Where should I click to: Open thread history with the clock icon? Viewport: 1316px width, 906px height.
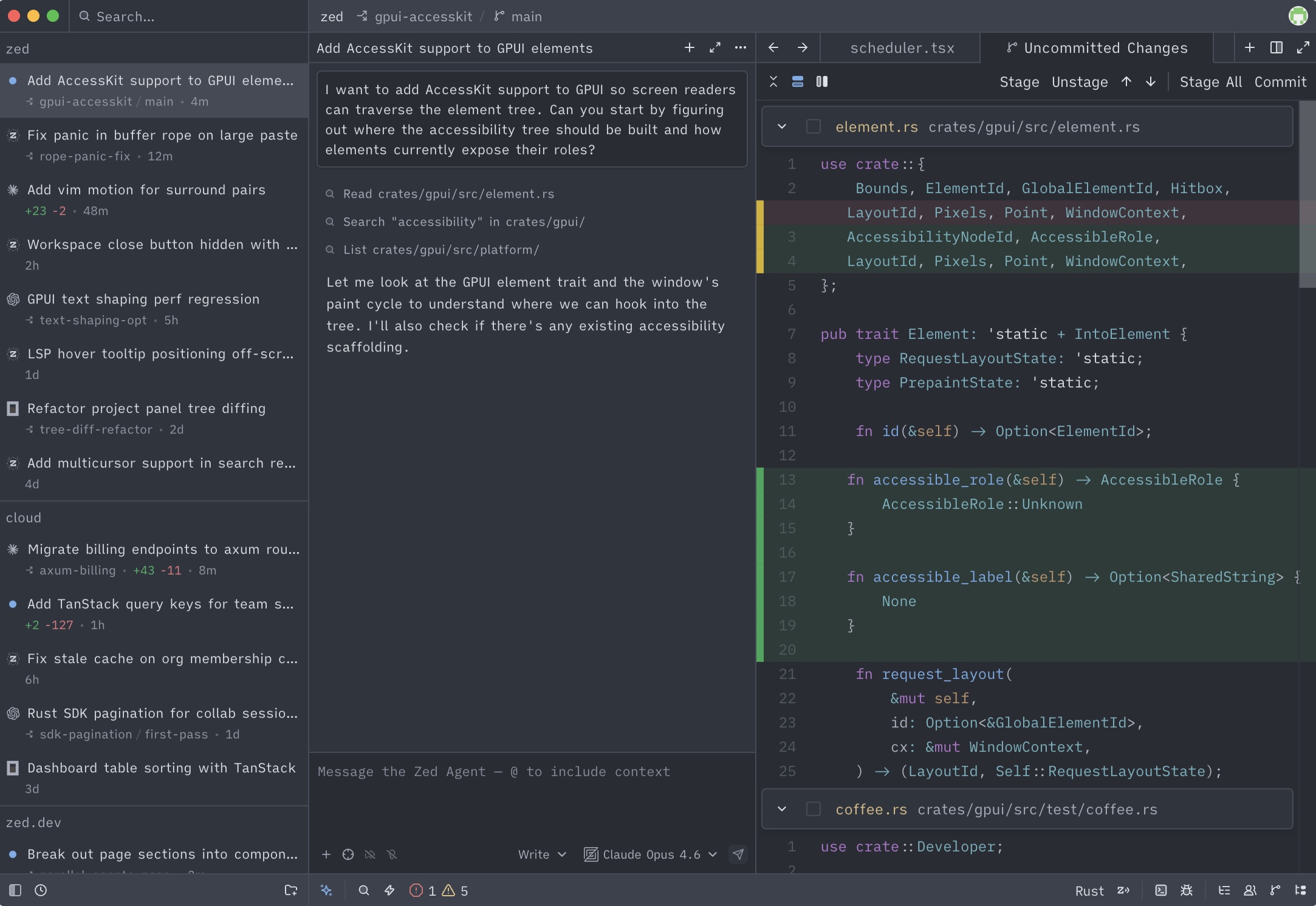coord(41,890)
